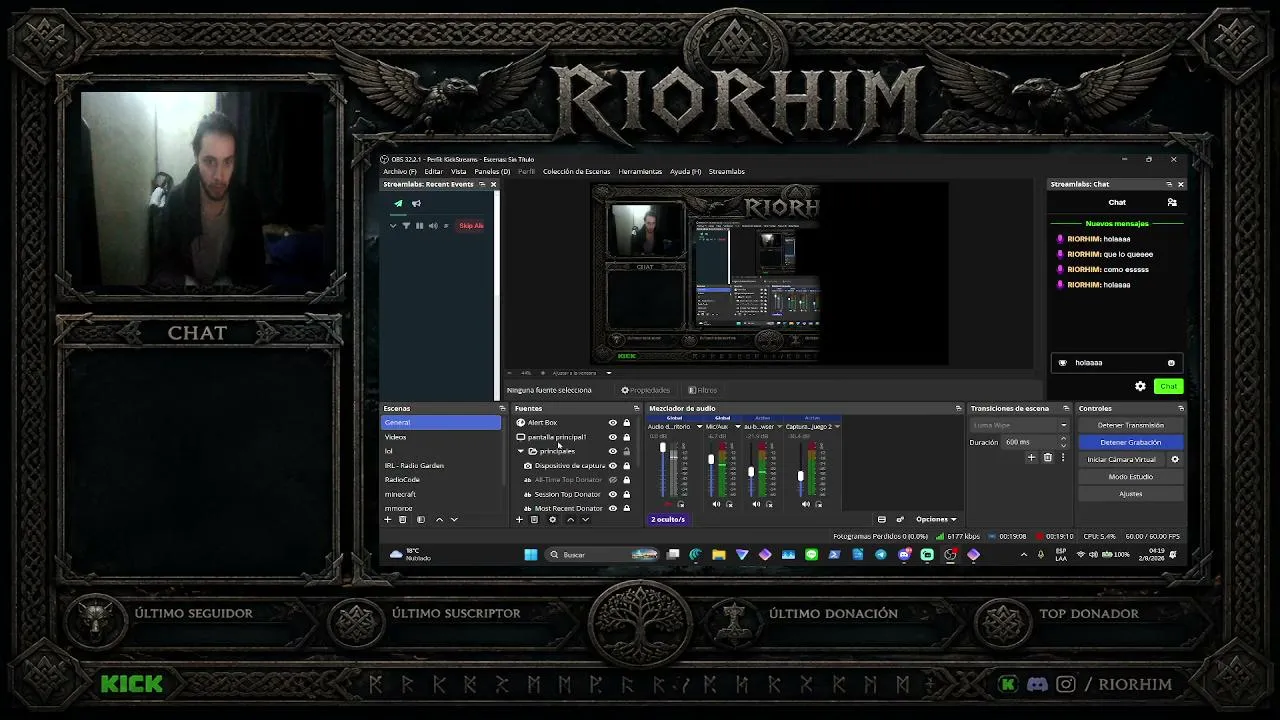Hide the Dispositivo de captura source

click(613, 466)
